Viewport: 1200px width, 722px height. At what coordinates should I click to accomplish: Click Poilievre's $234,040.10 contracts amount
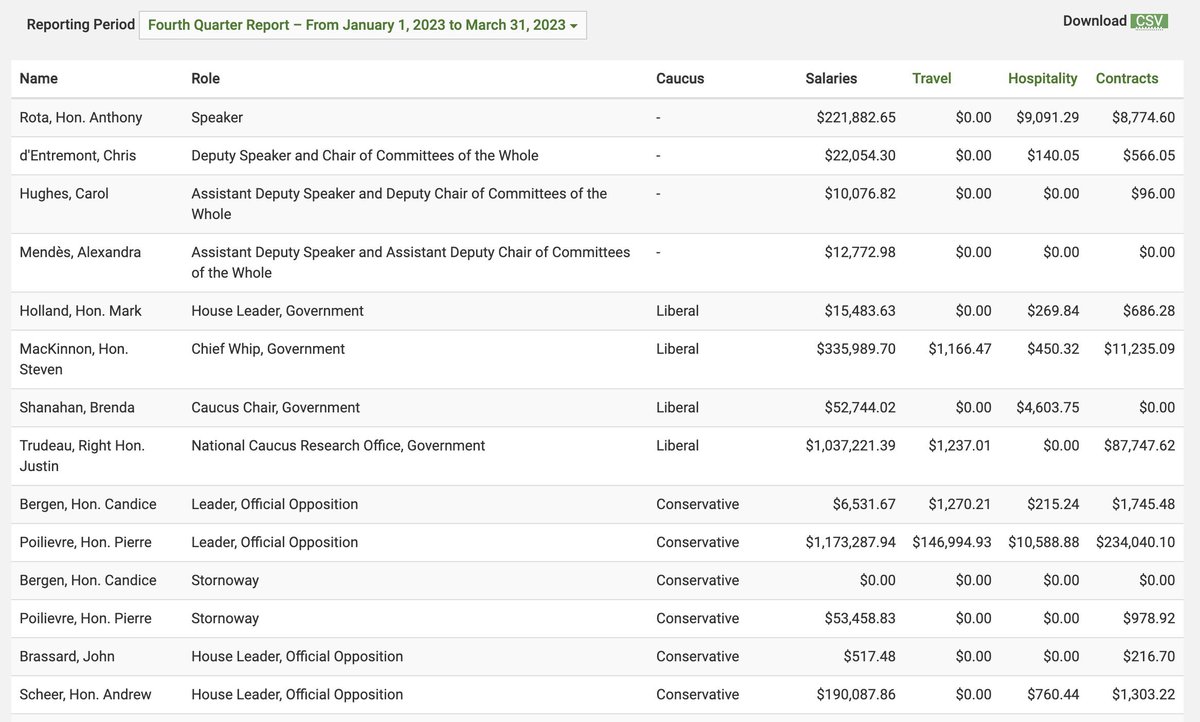pos(1136,542)
